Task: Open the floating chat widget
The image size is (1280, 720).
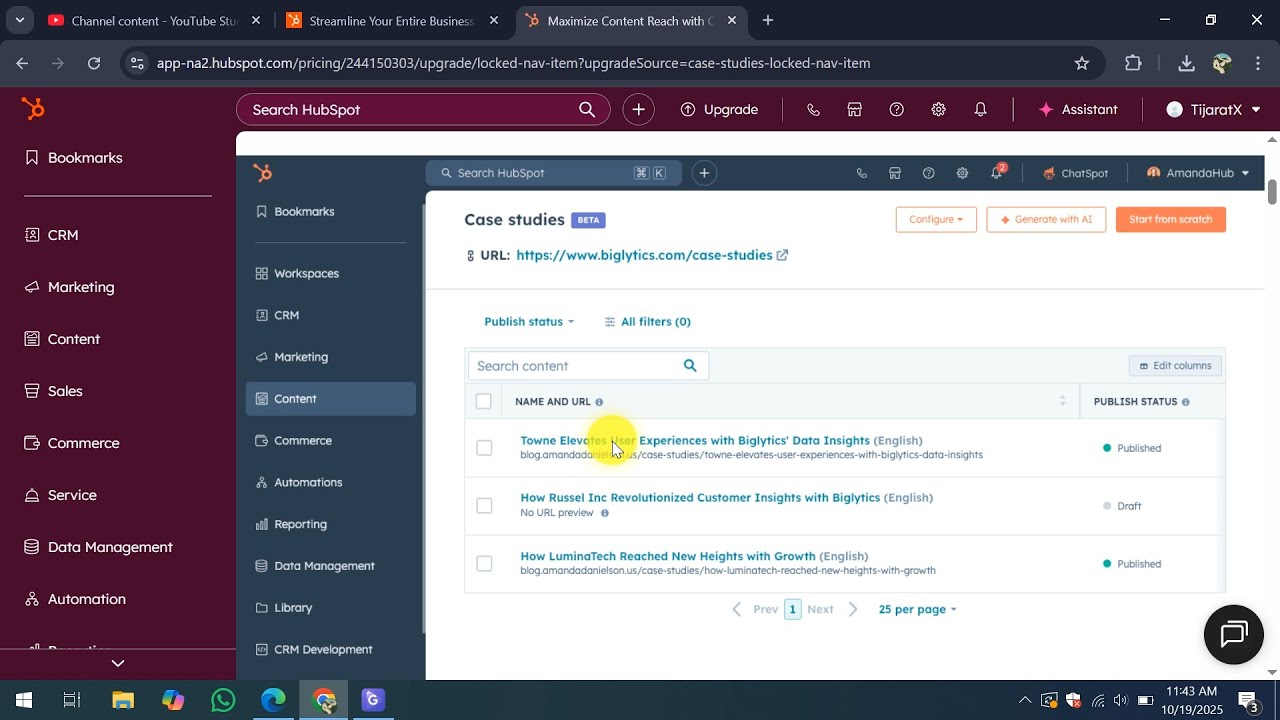Action: (1234, 634)
